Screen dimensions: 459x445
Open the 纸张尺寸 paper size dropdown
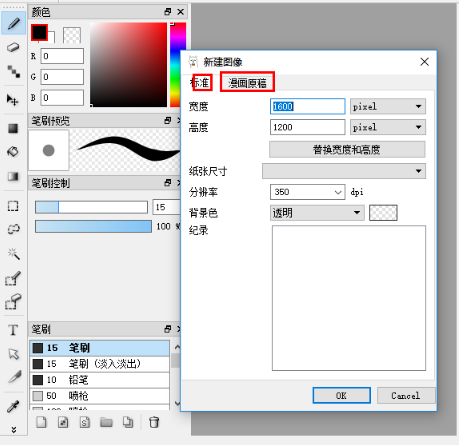click(x=344, y=171)
